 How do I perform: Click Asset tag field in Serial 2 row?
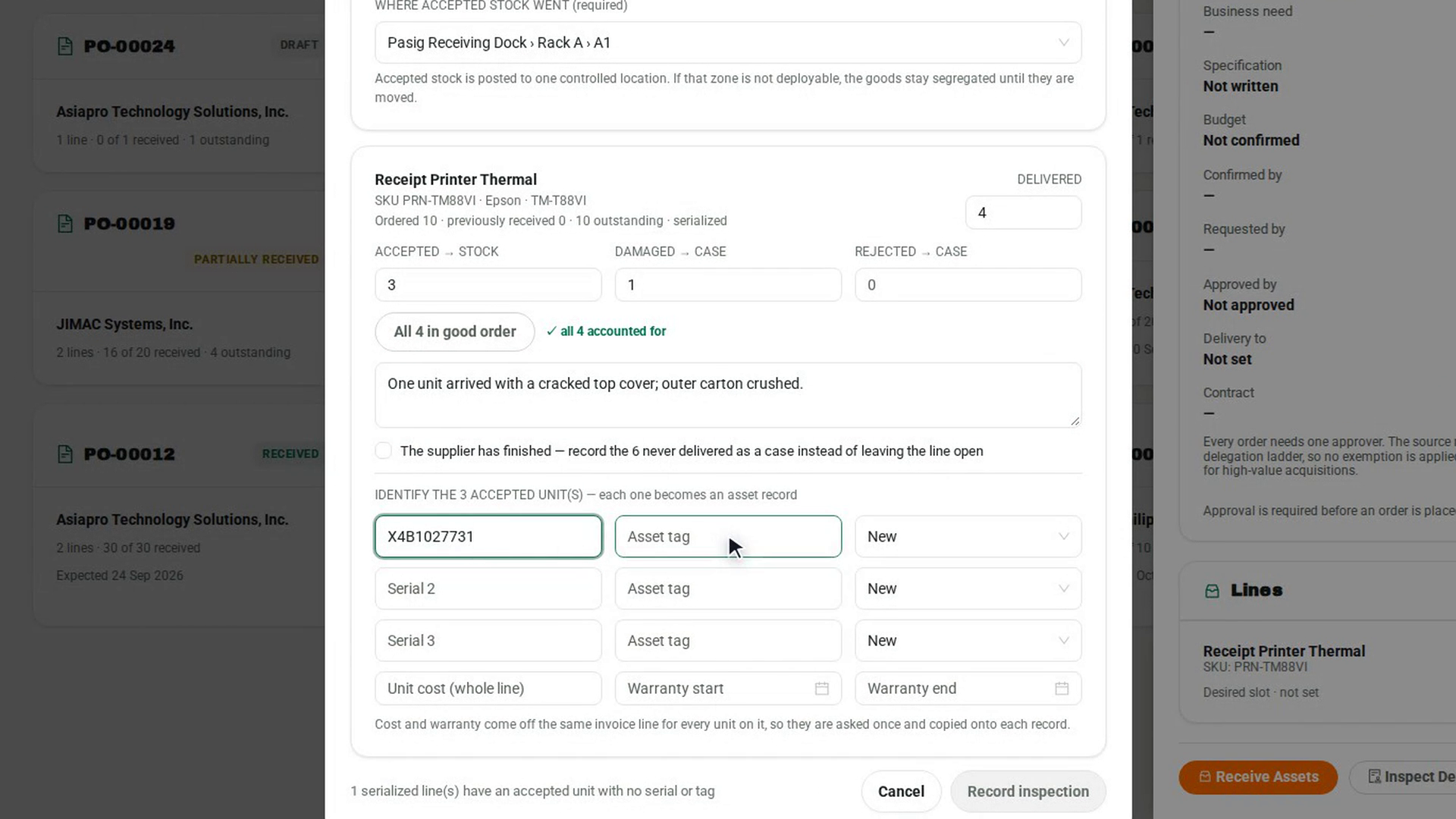pos(728,588)
